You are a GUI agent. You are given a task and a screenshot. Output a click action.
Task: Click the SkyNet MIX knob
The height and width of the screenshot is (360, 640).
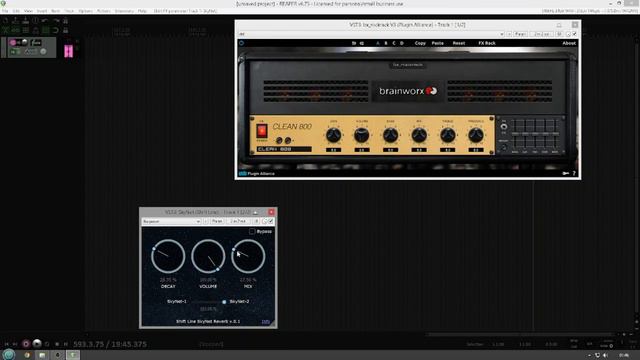pyautogui.click(x=248, y=256)
